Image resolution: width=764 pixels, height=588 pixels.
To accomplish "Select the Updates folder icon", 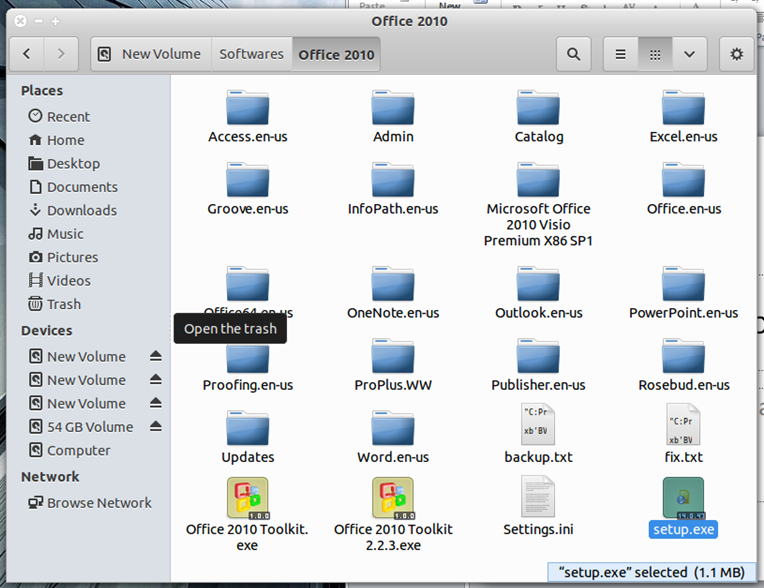I will click(248, 428).
